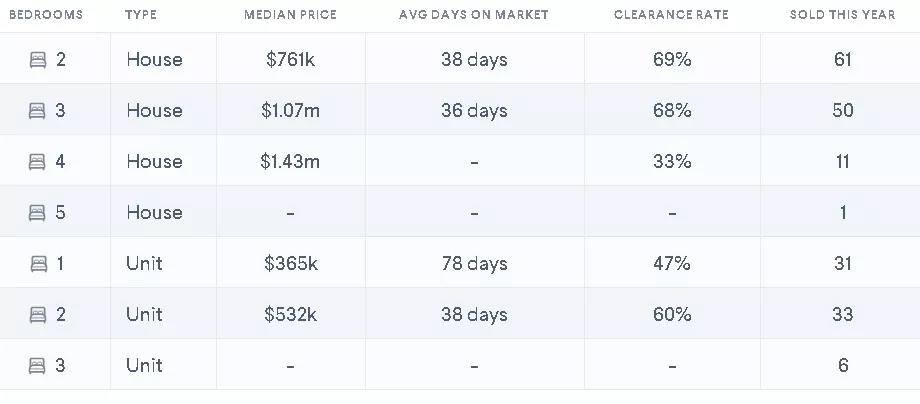Screen dimensions: 920x404
Task: Click the Bedrooms column header
Action: pos(46,16)
